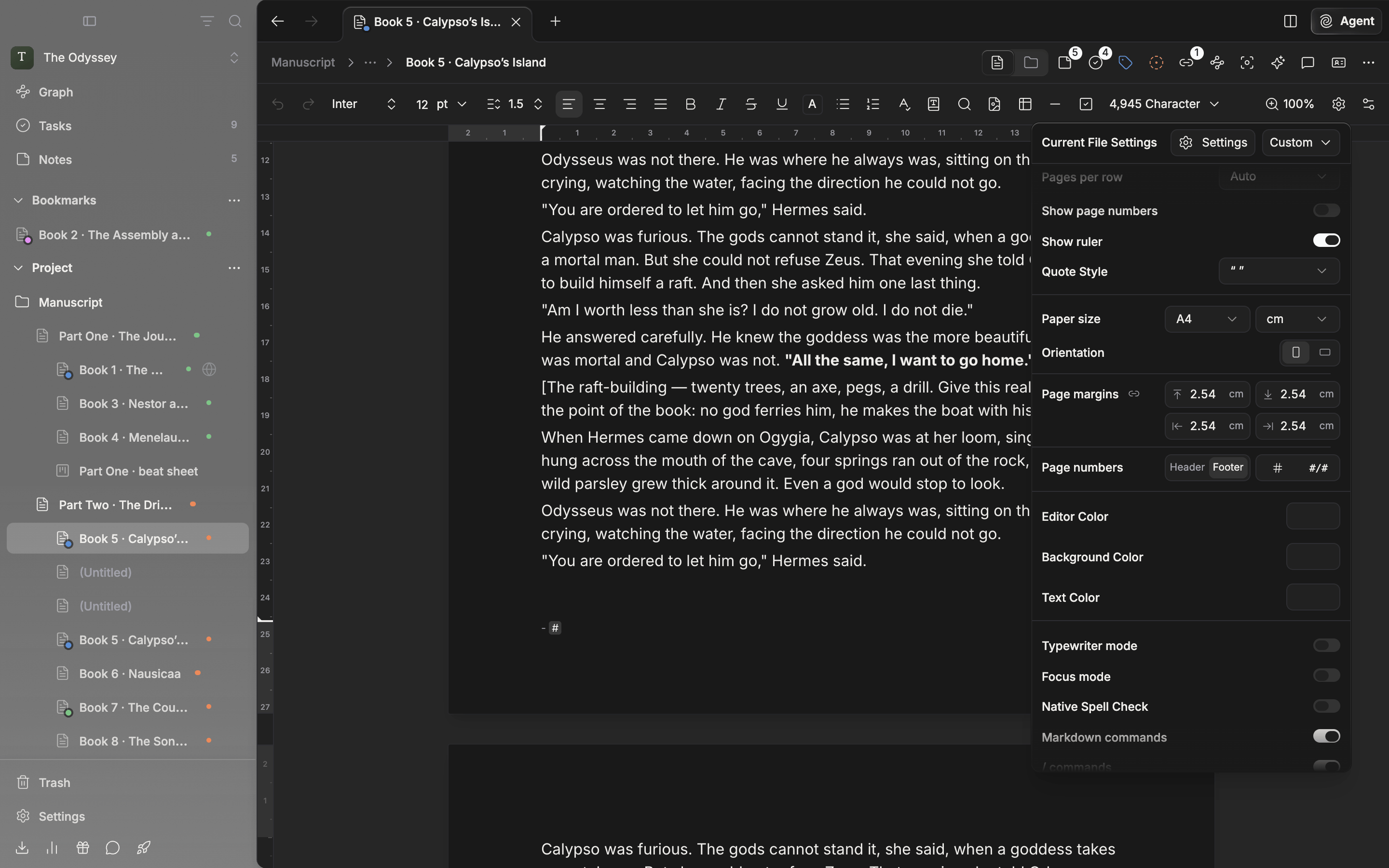Click the sidebar search icon
Image resolution: width=1389 pixels, height=868 pixels.
235,21
